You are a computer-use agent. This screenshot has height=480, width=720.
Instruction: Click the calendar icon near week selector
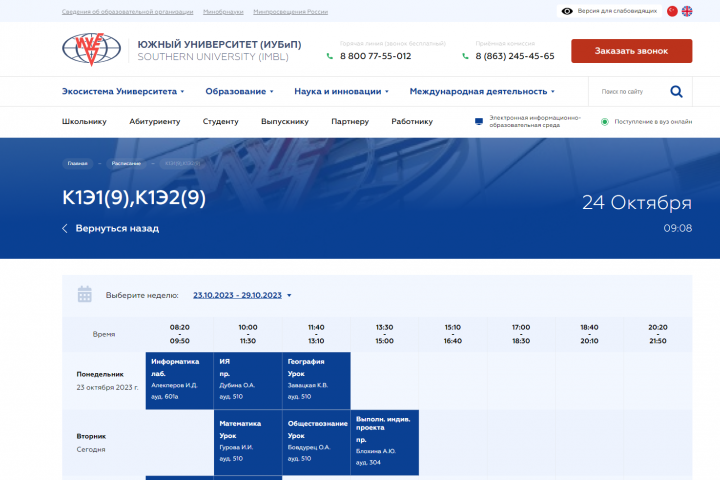click(84, 294)
